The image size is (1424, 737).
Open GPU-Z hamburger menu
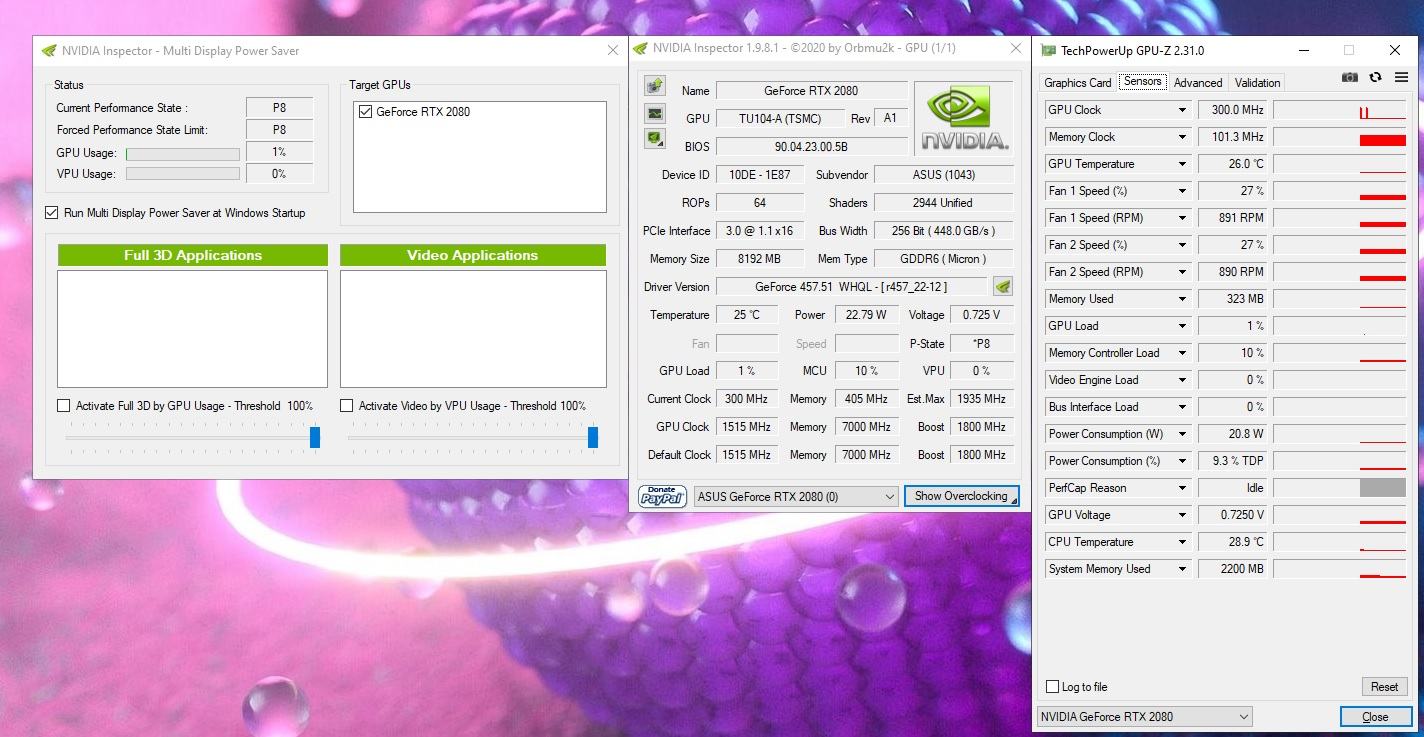1399,78
